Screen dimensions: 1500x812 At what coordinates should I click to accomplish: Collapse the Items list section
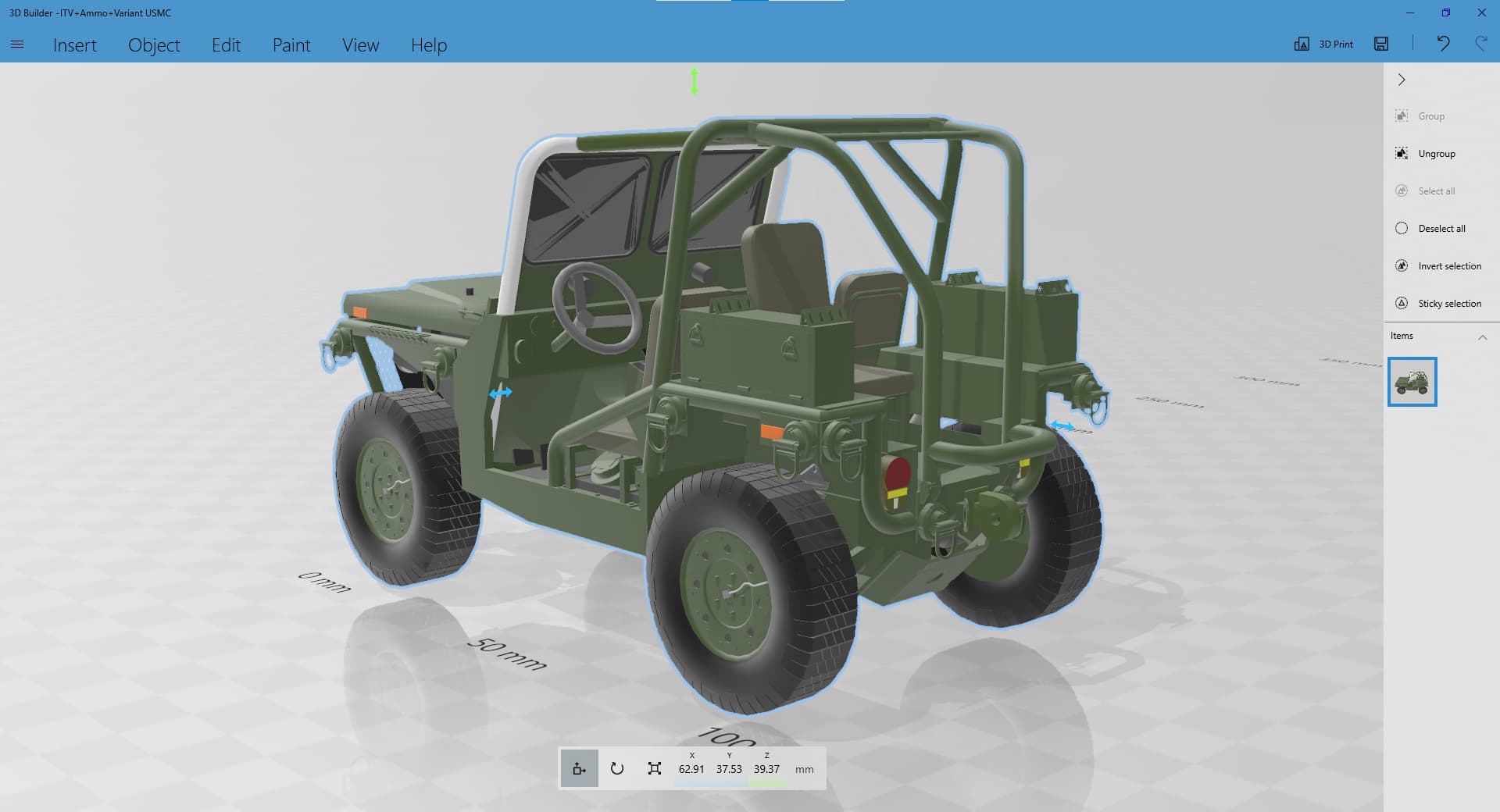[x=1482, y=337]
